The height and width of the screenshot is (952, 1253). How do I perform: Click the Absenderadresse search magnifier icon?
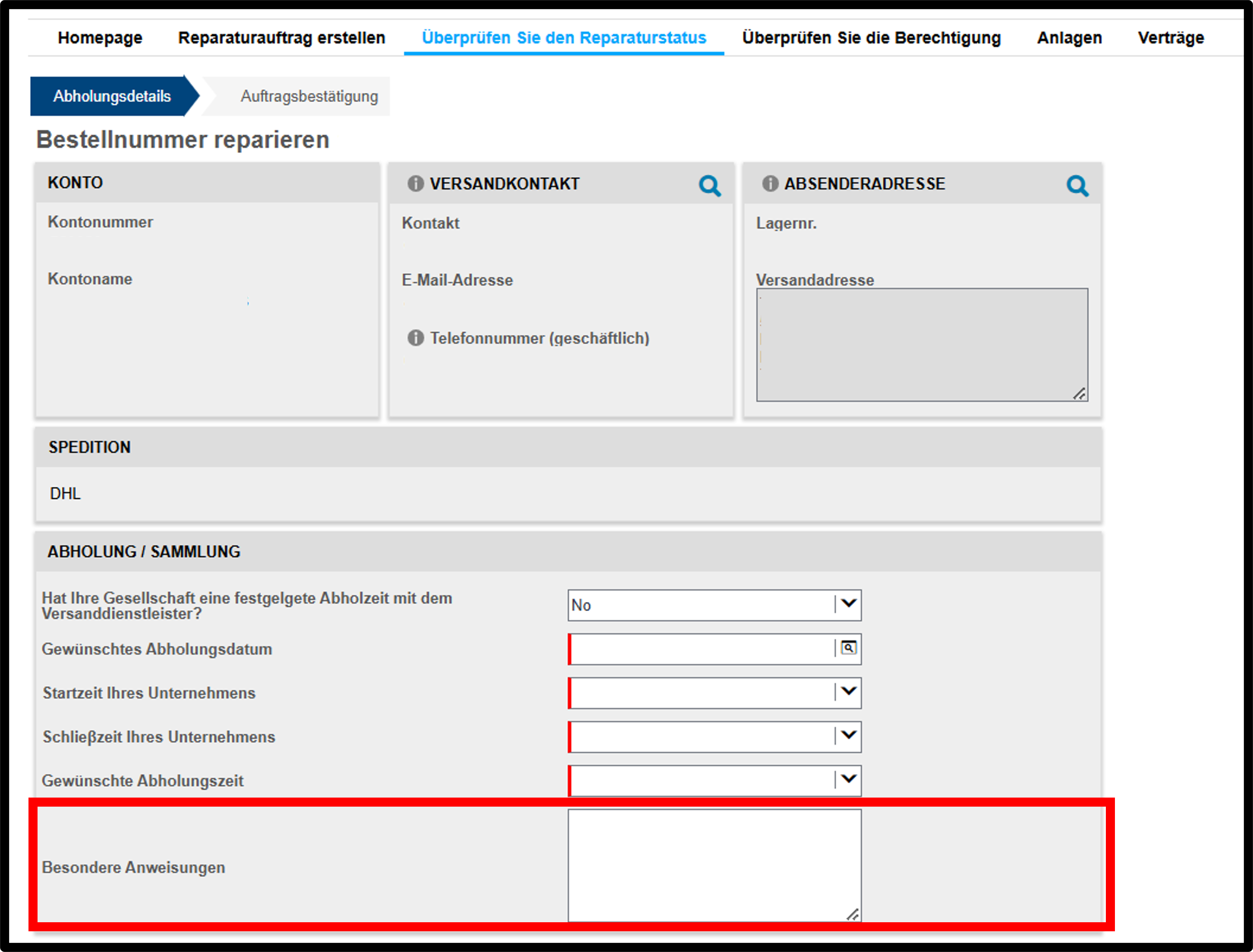(1077, 186)
